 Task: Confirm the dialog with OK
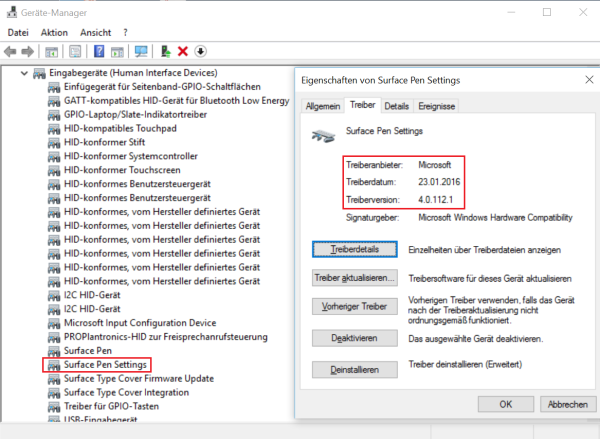[x=506, y=404]
